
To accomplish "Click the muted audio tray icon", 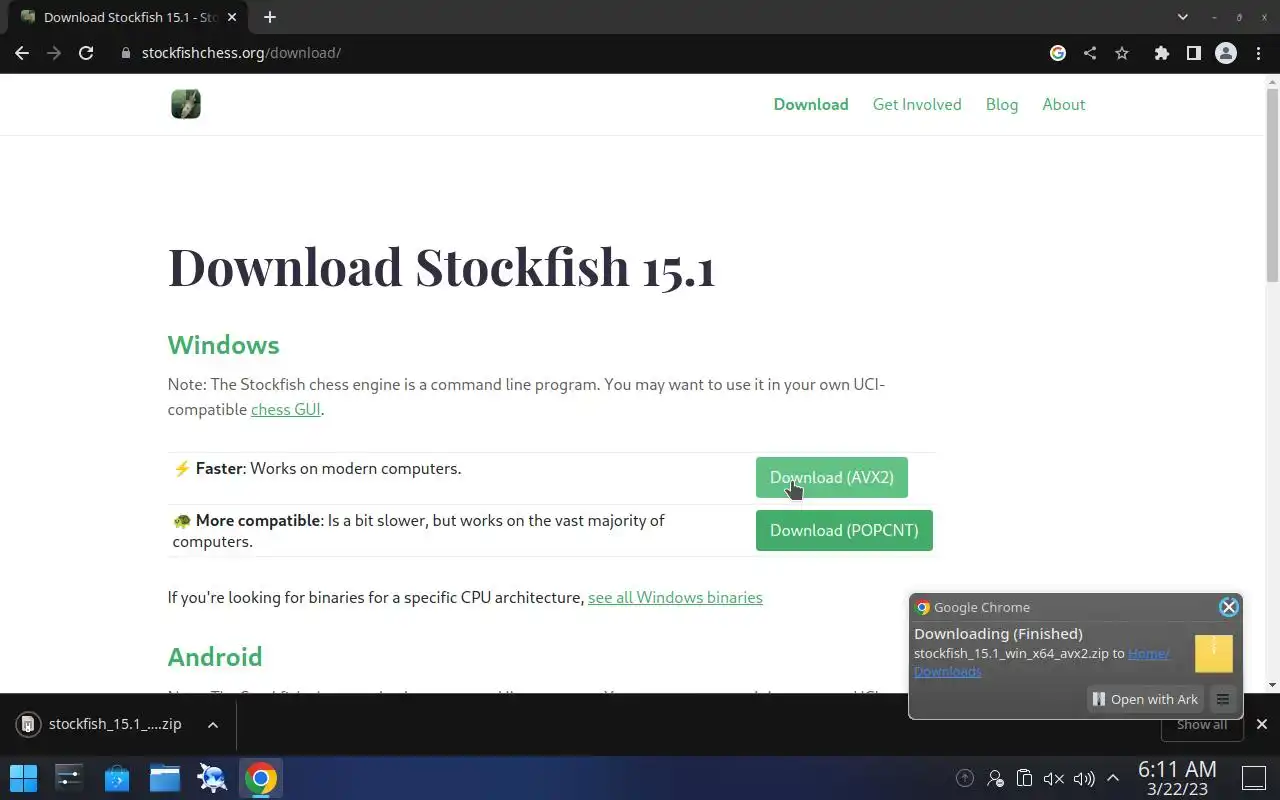I will coord(1054,778).
